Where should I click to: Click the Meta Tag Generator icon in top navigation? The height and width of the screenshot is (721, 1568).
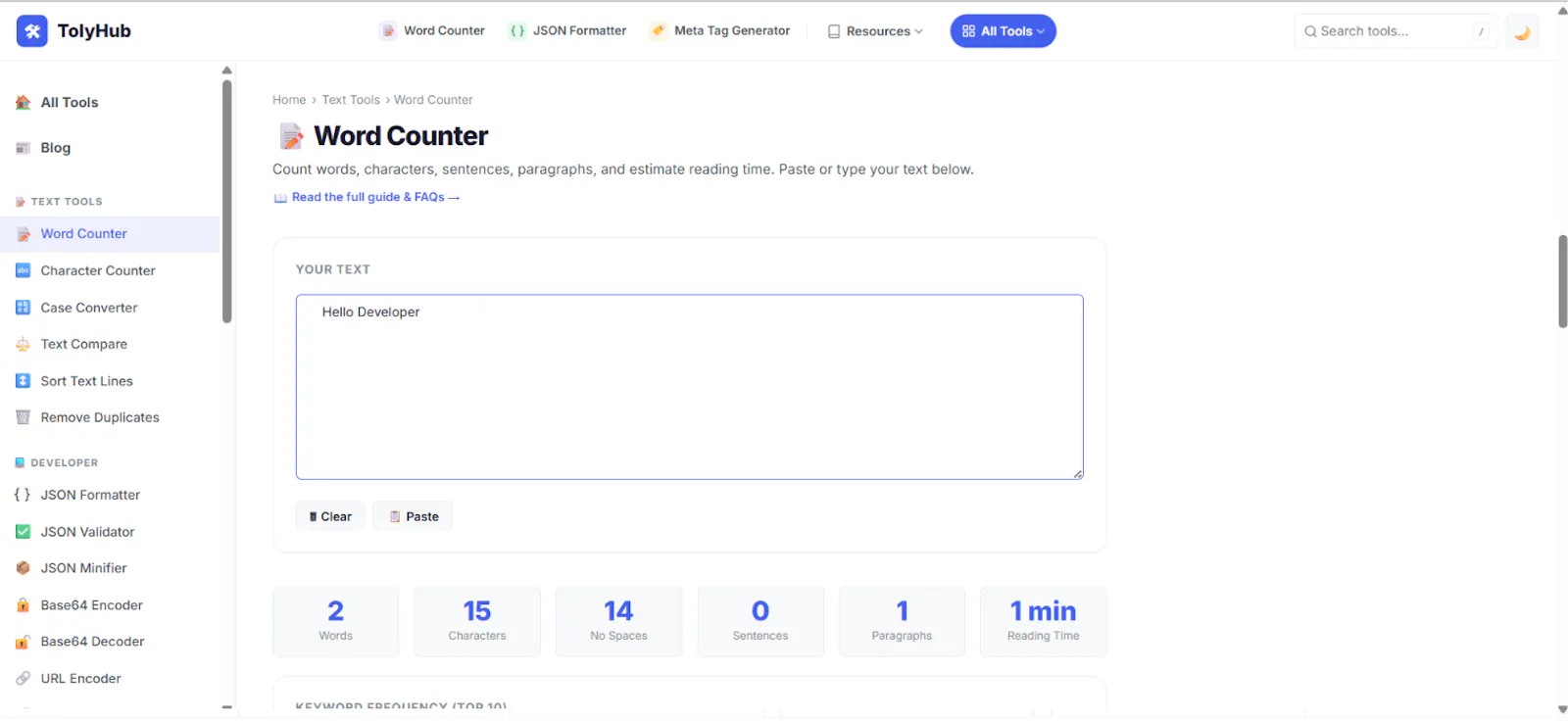pyautogui.click(x=659, y=31)
